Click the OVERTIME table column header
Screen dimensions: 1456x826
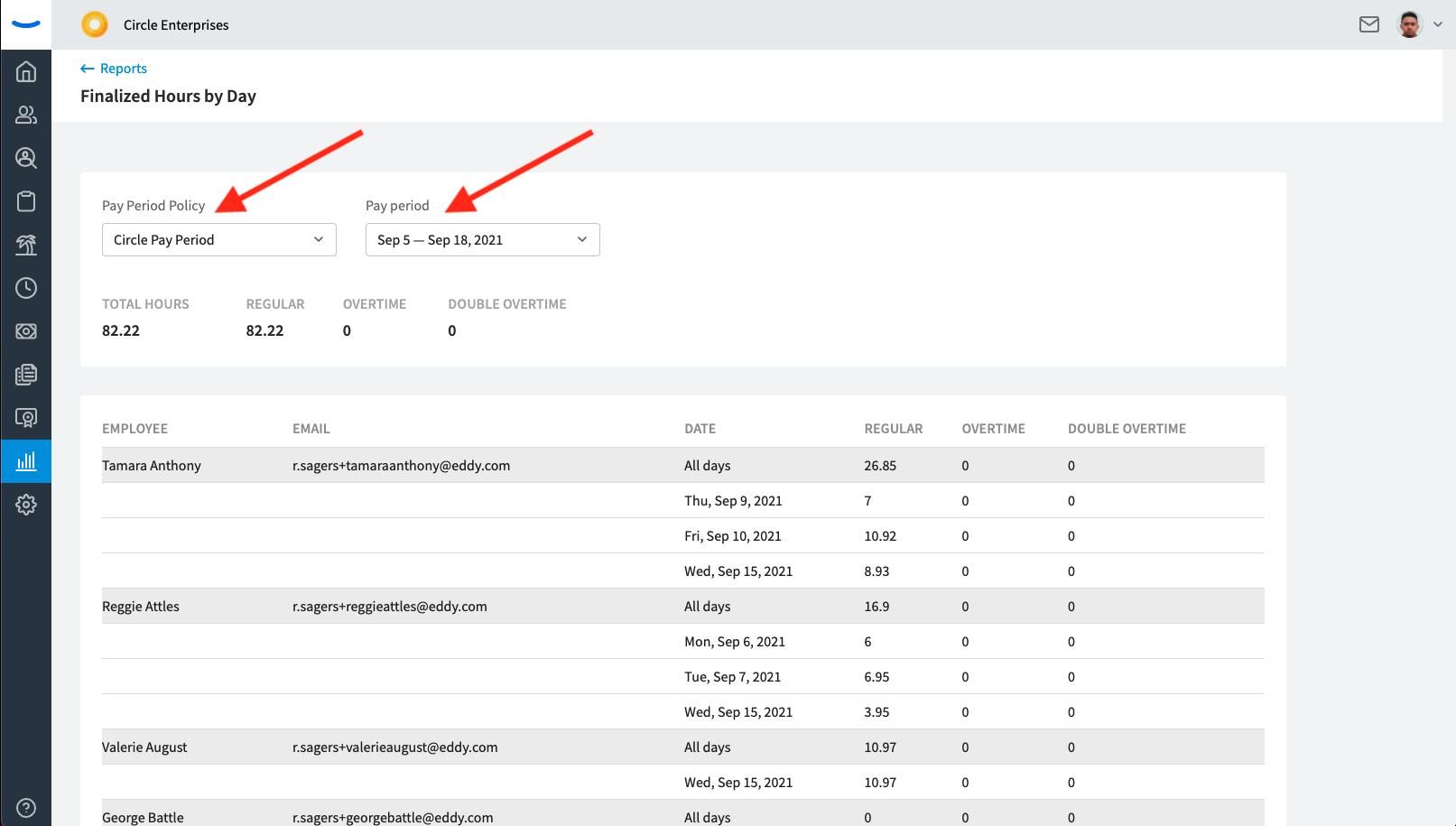click(x=993, y=429)
